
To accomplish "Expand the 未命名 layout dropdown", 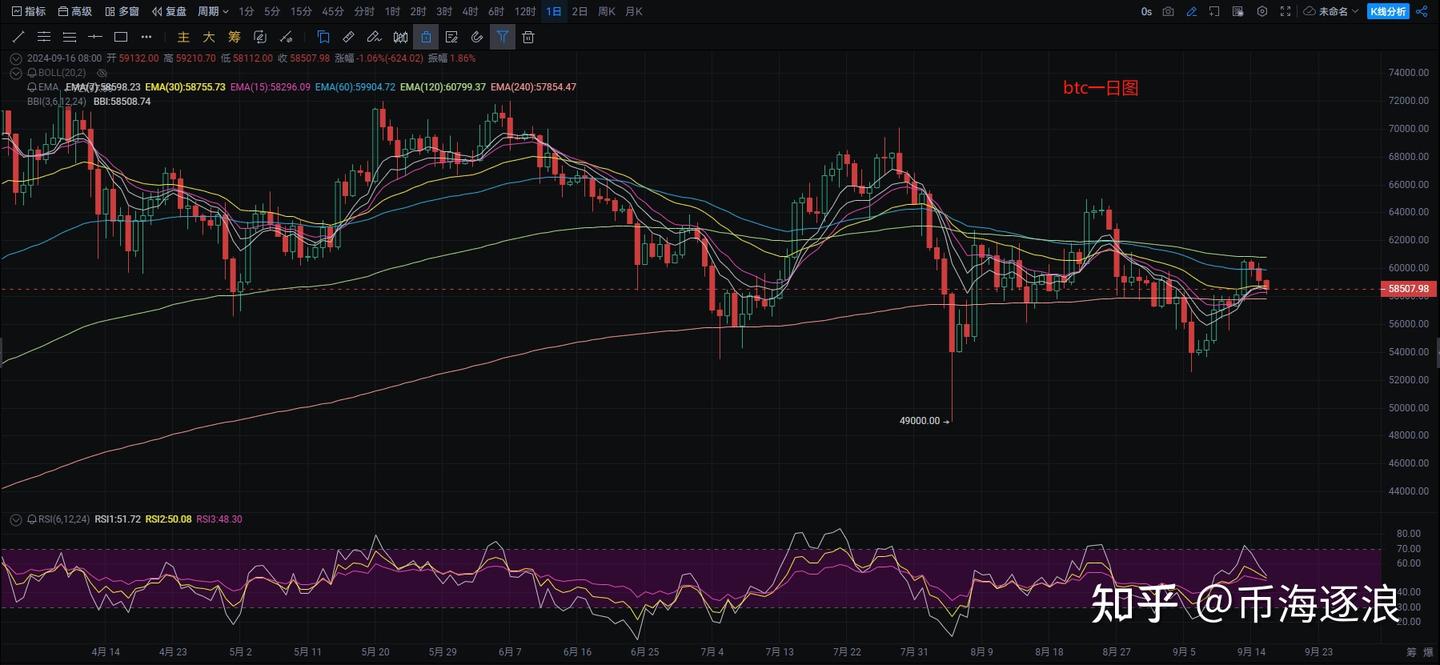I will coord(1332,11).
